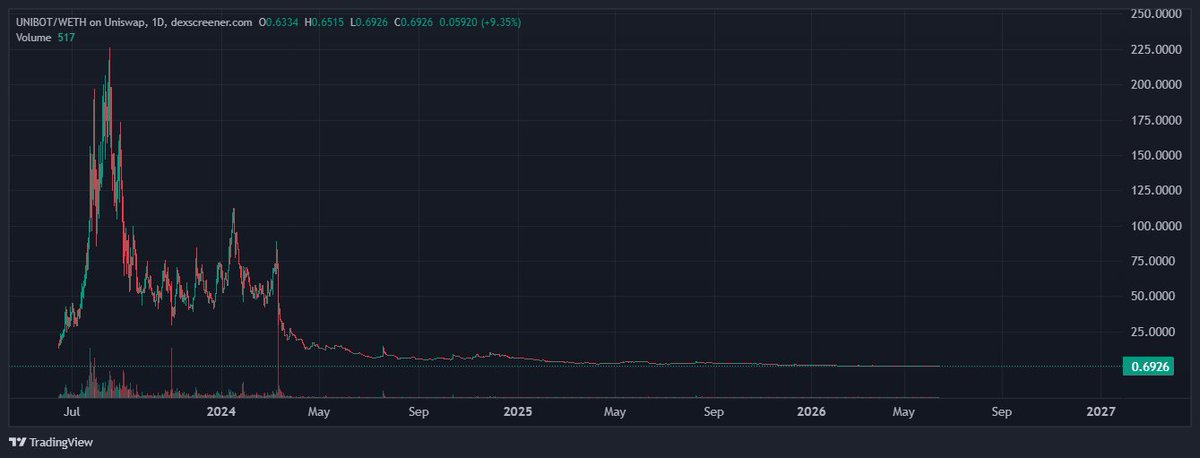Viewport: 1200px width, 458px height.
Task: Click the open value O0.6334
Action: [x=278, y=22]
